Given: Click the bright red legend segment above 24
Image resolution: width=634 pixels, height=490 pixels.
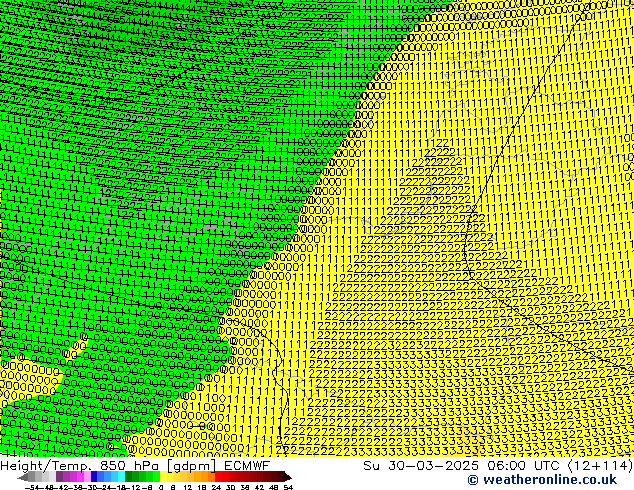Looking at the screenshot, I should click(218, 476).
